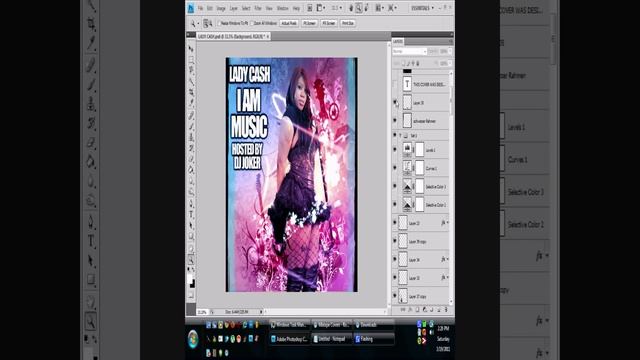The height and width of the screenshot is (360, 640).
Task: Open the Image menu
Action: point(221,8)
